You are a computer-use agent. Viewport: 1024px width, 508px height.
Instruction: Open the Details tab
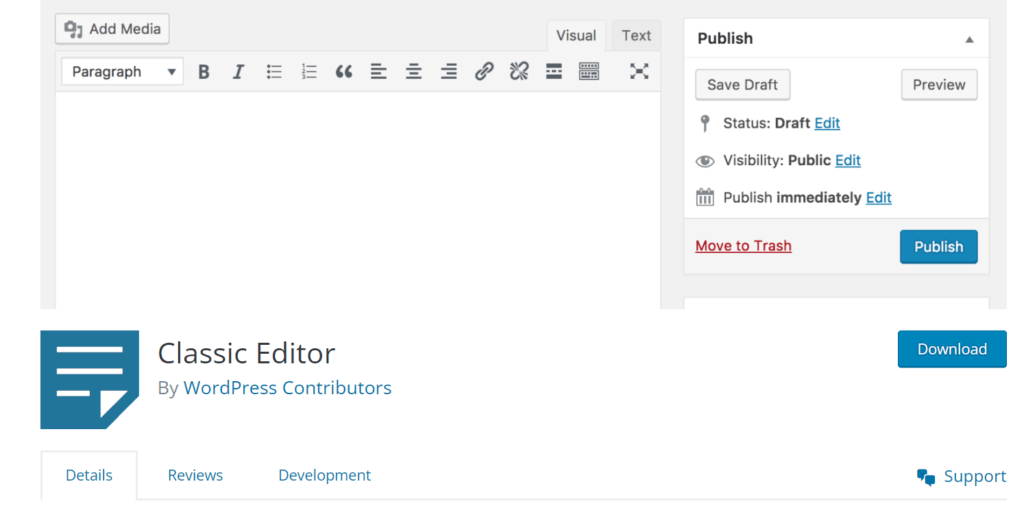point(89,475)
